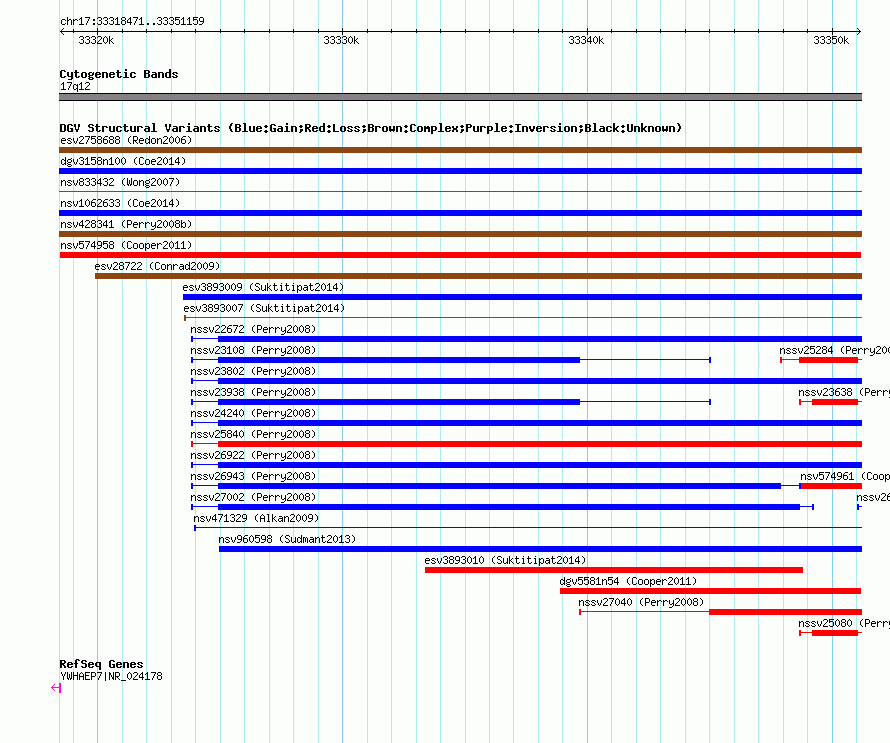Click the nssv25284 red loss feature
890x743 pixels.
pyautogui.click(x=821, y=360)
